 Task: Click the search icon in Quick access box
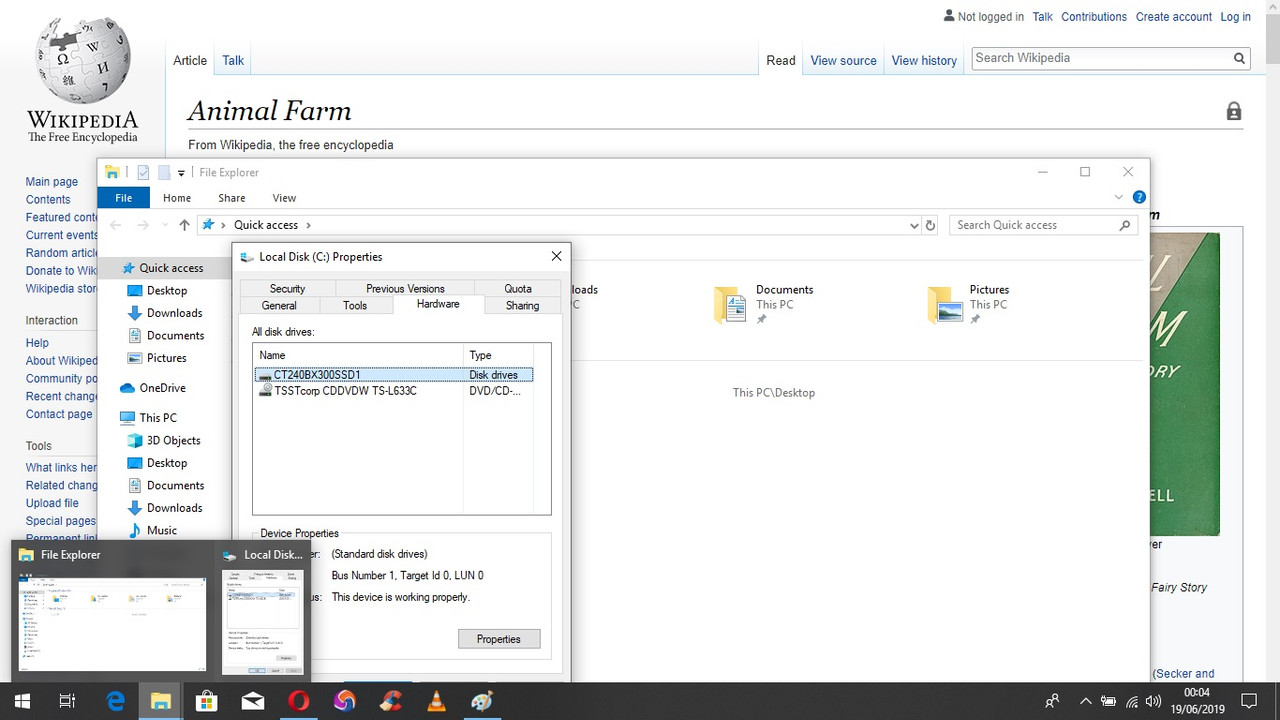[x=1125, y=225]
